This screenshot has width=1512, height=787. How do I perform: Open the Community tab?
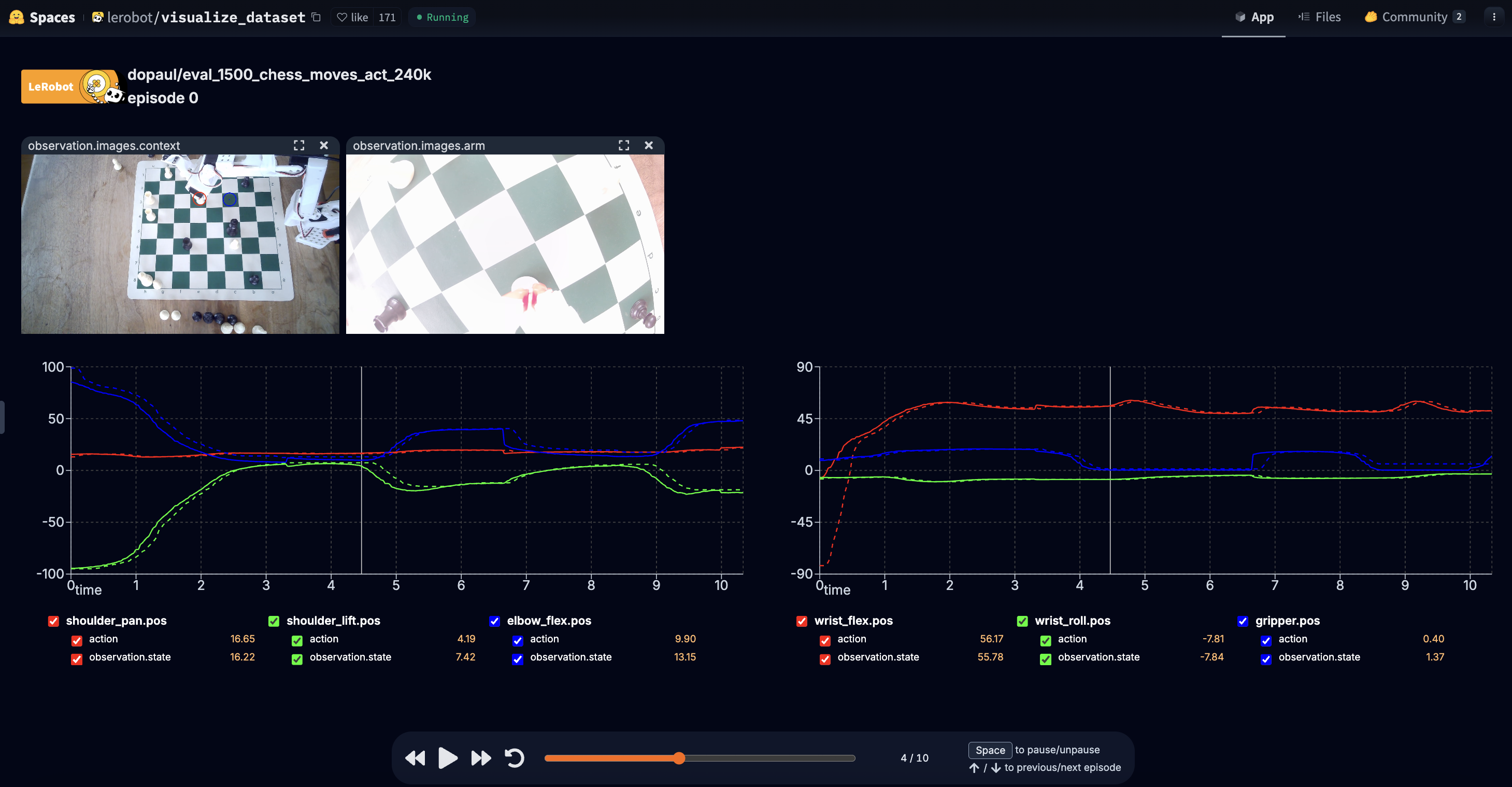(1414, 17)
